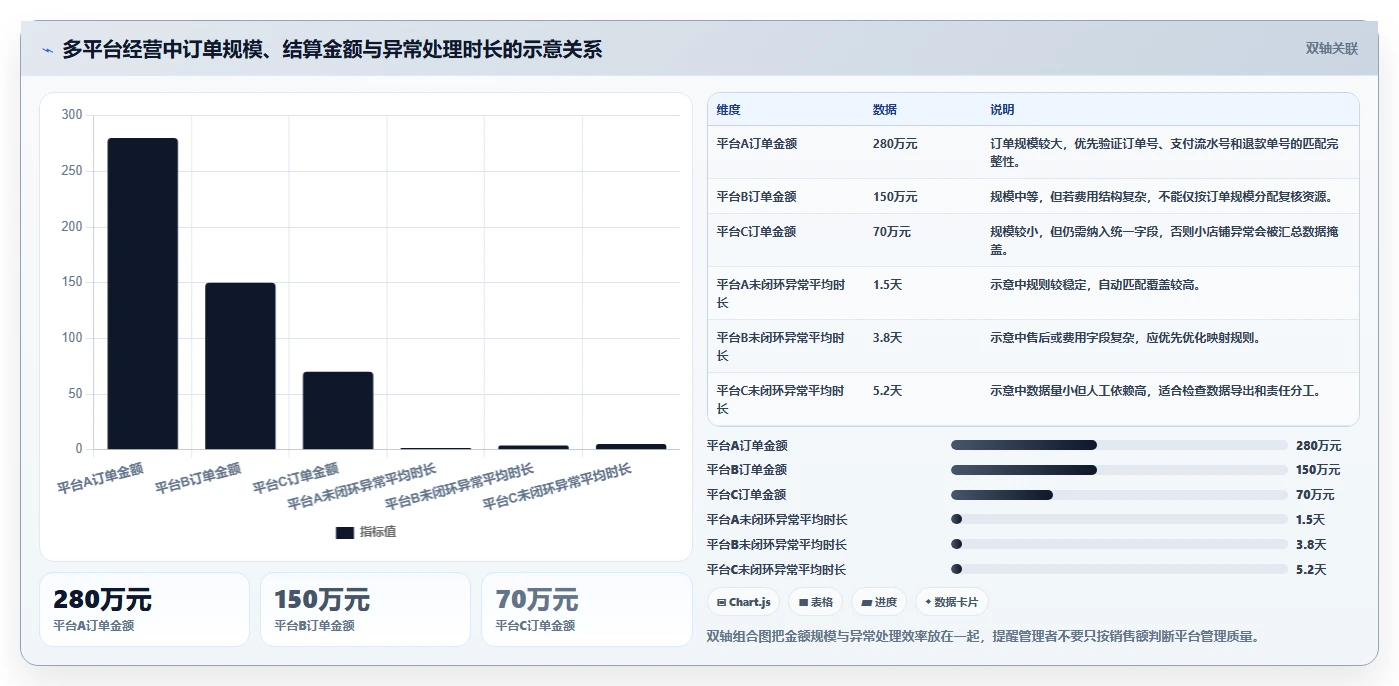
Task: Click the slanted x-axis label 平台C未闭环异常平均时长
Action: click(x=557, y=487)
